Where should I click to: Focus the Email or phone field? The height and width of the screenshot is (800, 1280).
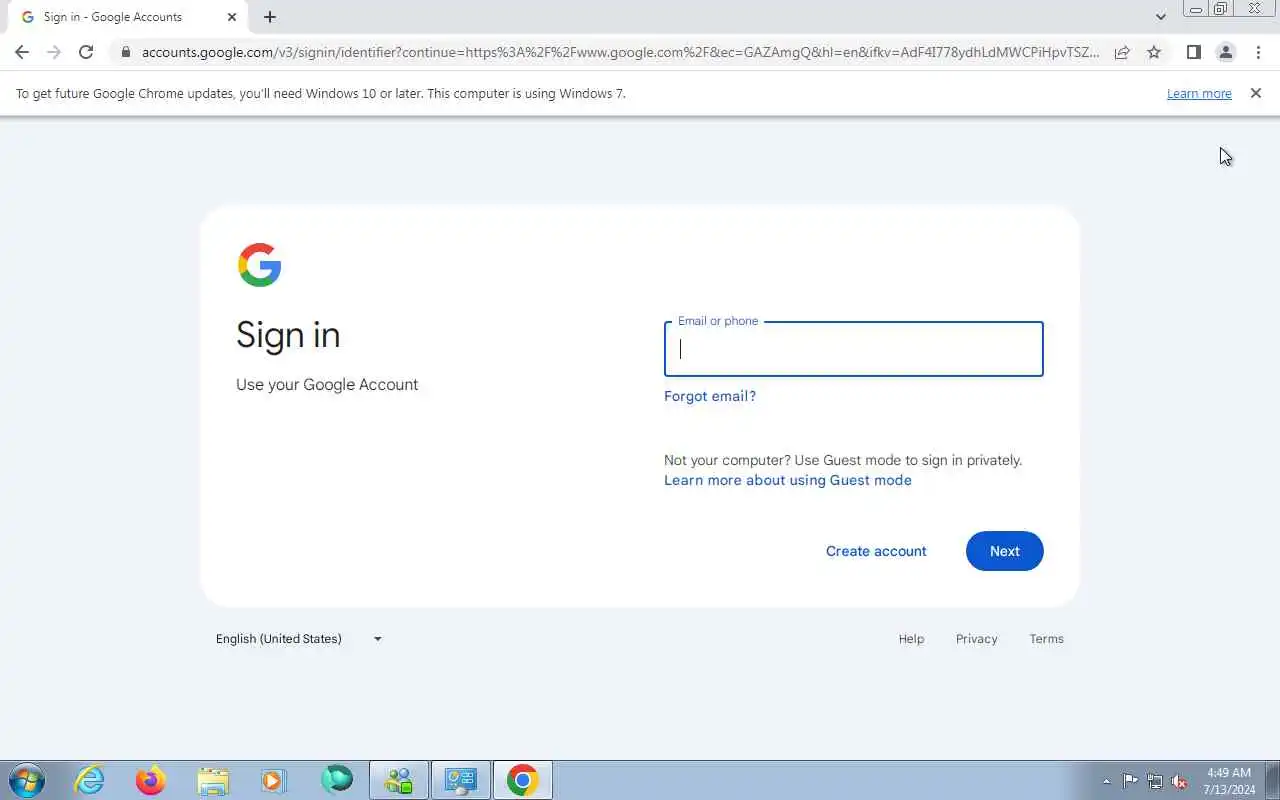(x=853, y=349)
